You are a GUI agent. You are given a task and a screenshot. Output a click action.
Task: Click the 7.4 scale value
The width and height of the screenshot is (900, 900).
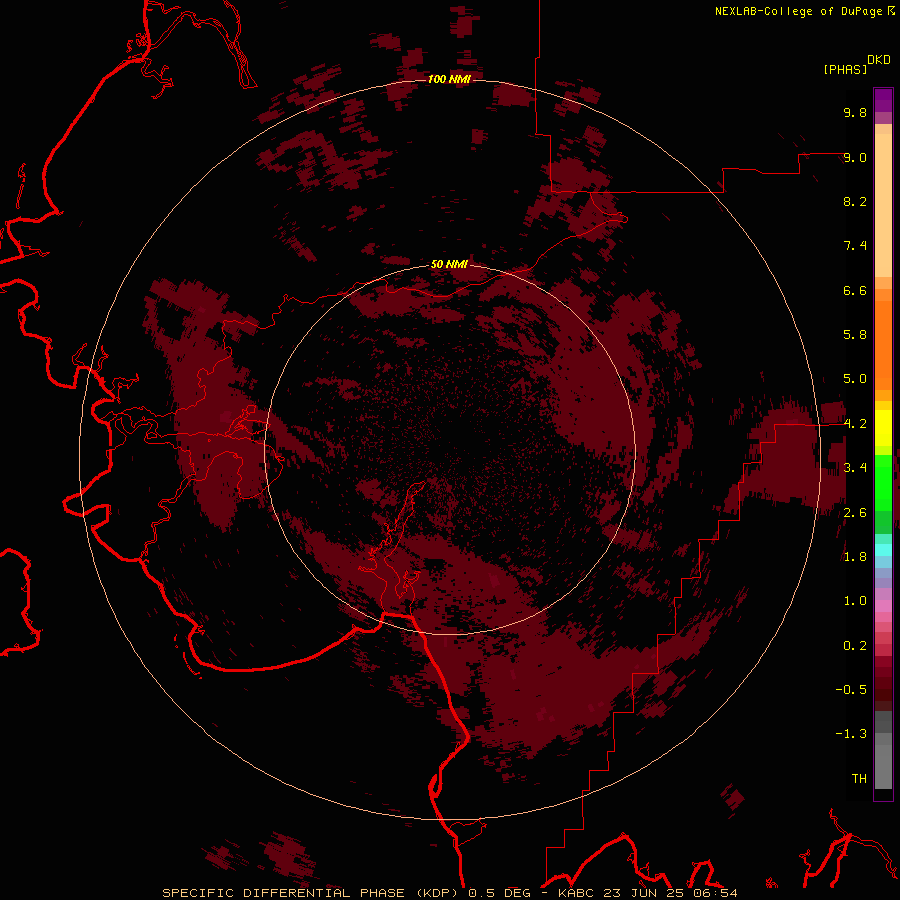pyautogui.click(x=855, y=246)
